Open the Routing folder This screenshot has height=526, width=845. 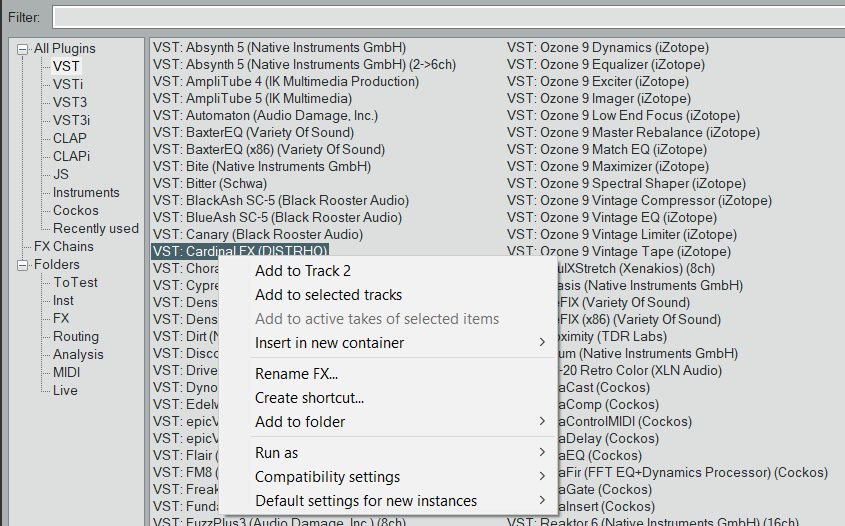(x=76, y=336)
